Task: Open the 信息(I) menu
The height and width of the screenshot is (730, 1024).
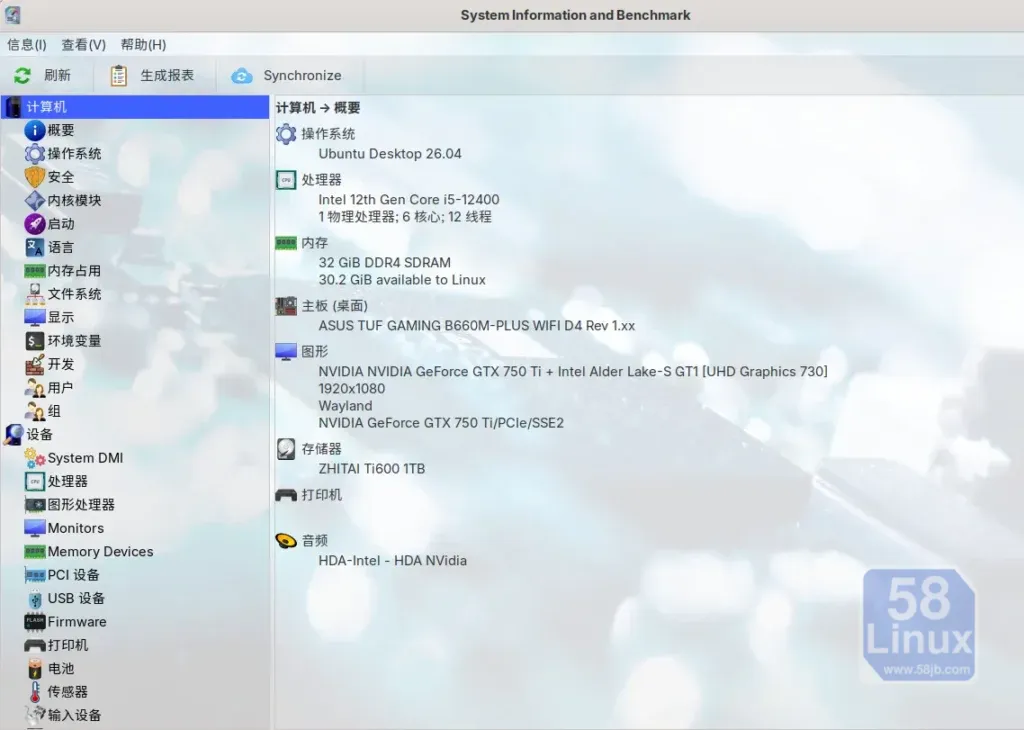Action: [27, 44]
